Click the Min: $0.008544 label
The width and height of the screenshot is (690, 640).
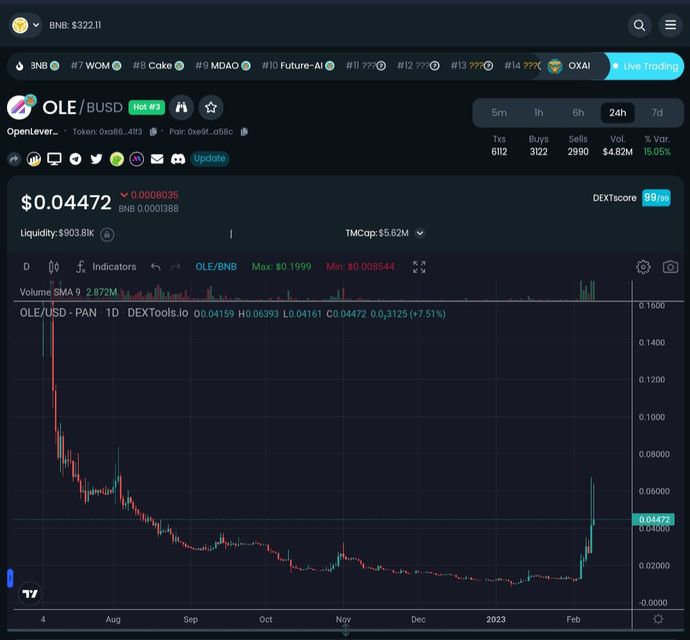click(360, 267)
